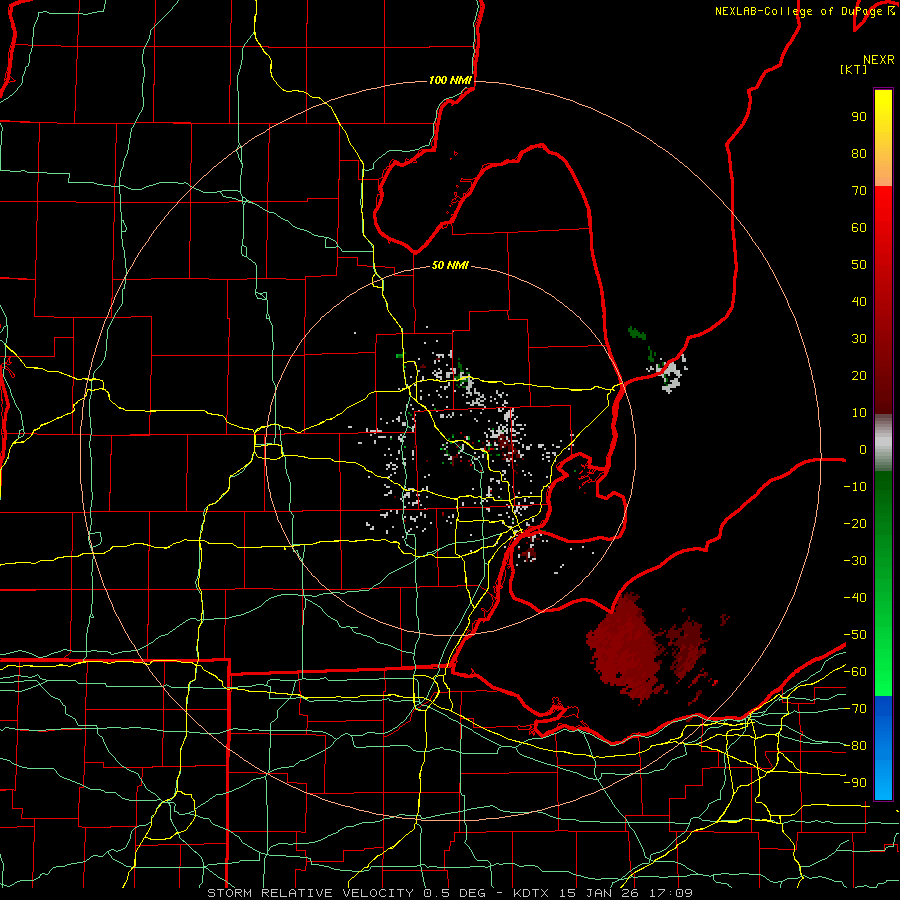Click the -40 value on the velocity scale
Viewport: 900px width, 900px height.
[x=855, y=598]
